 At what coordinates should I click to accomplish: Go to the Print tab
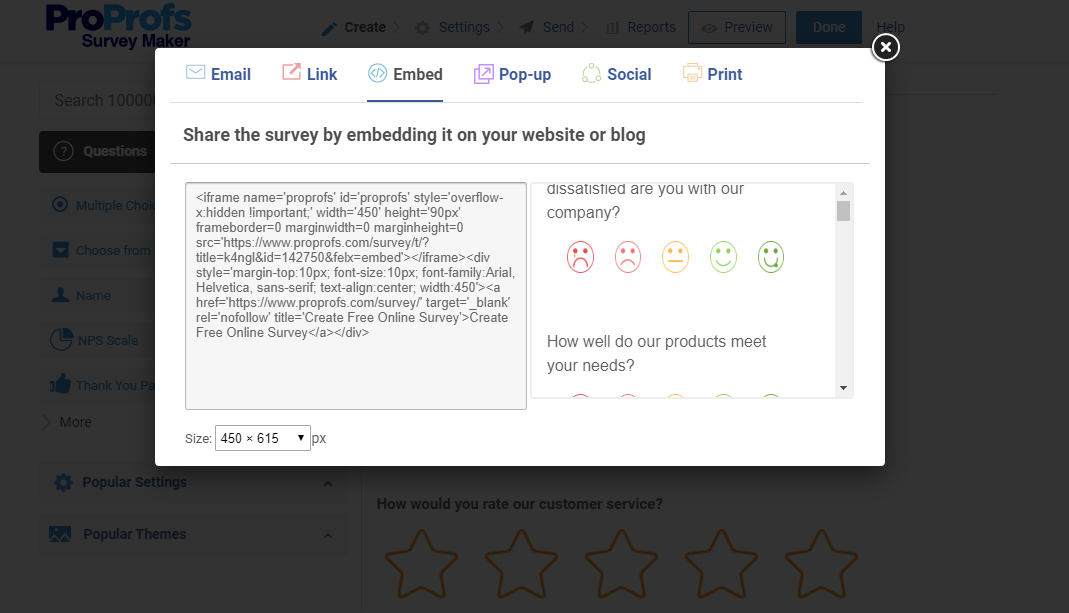coord(712,74)
